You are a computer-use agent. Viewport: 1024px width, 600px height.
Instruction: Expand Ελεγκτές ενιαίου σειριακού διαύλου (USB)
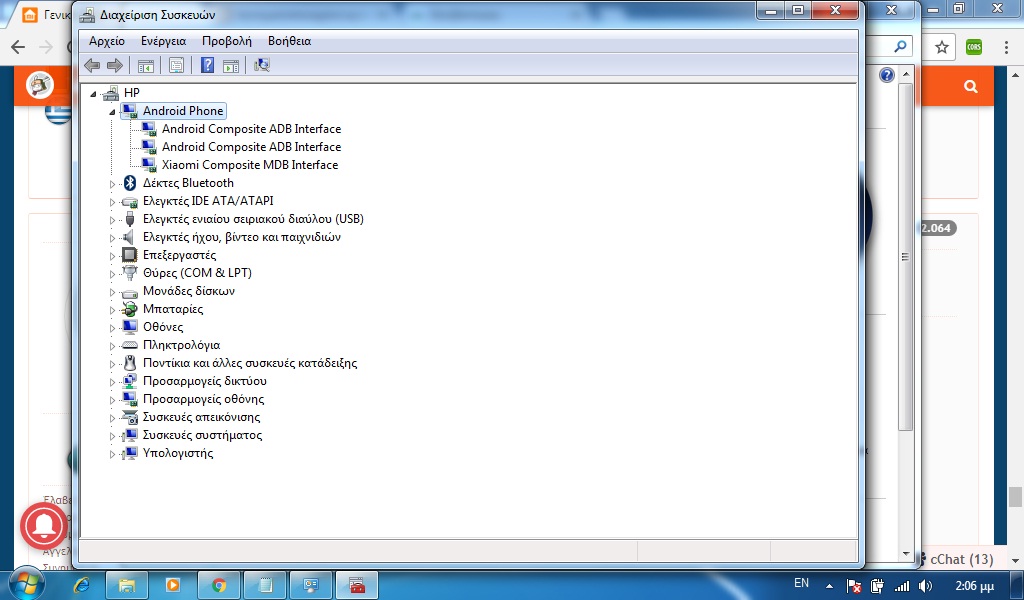point(112,221)
